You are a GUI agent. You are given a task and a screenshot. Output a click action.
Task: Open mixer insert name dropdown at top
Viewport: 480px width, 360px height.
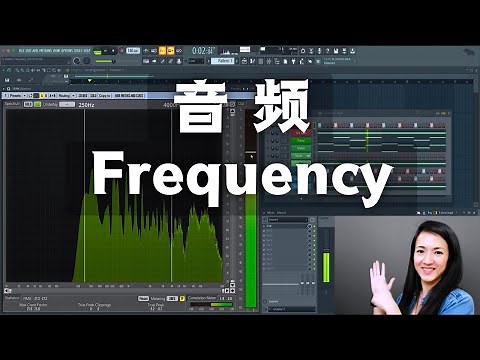coord(288,220)
